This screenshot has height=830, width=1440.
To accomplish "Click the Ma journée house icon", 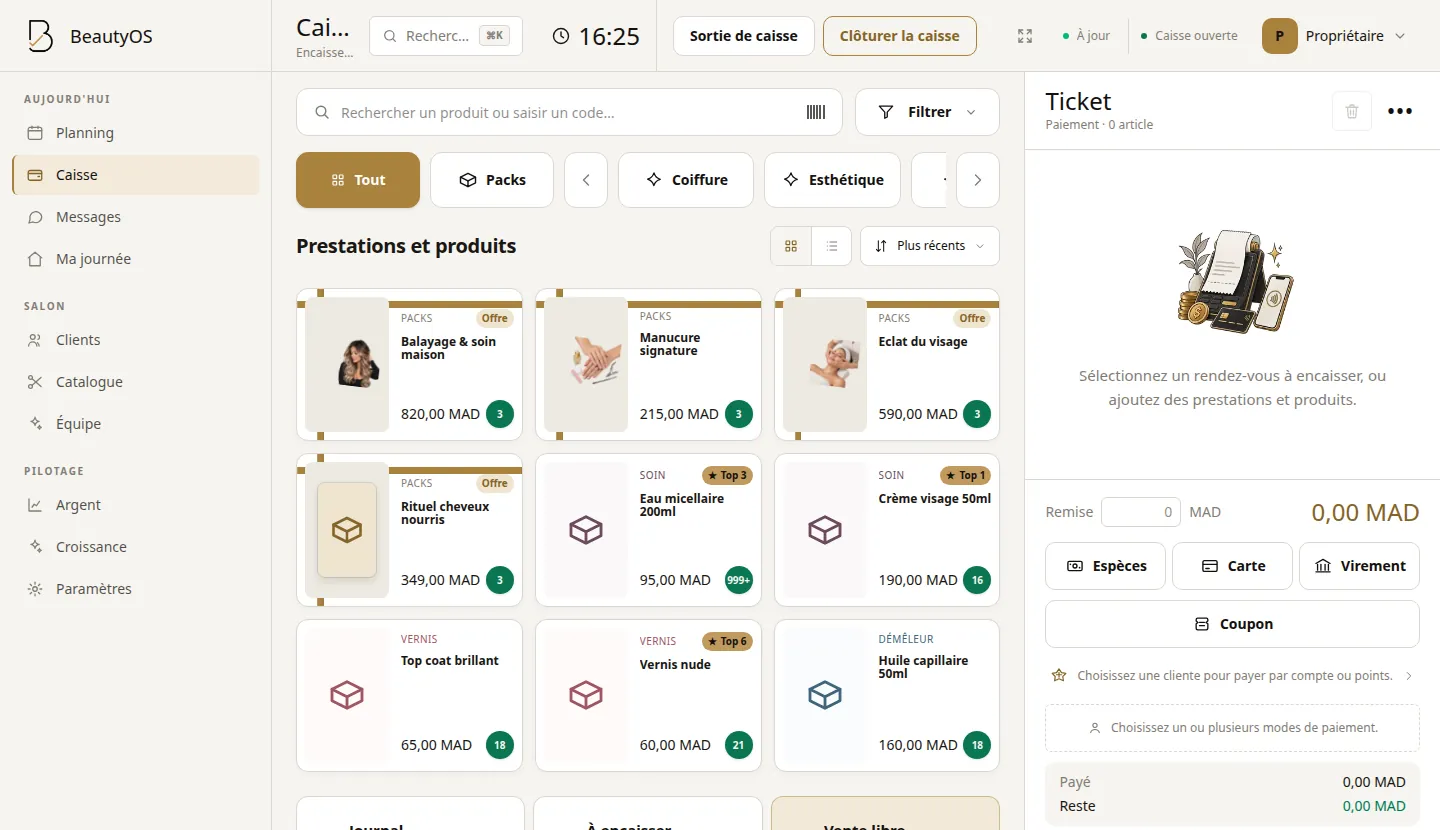I will (x=35, y=259).
